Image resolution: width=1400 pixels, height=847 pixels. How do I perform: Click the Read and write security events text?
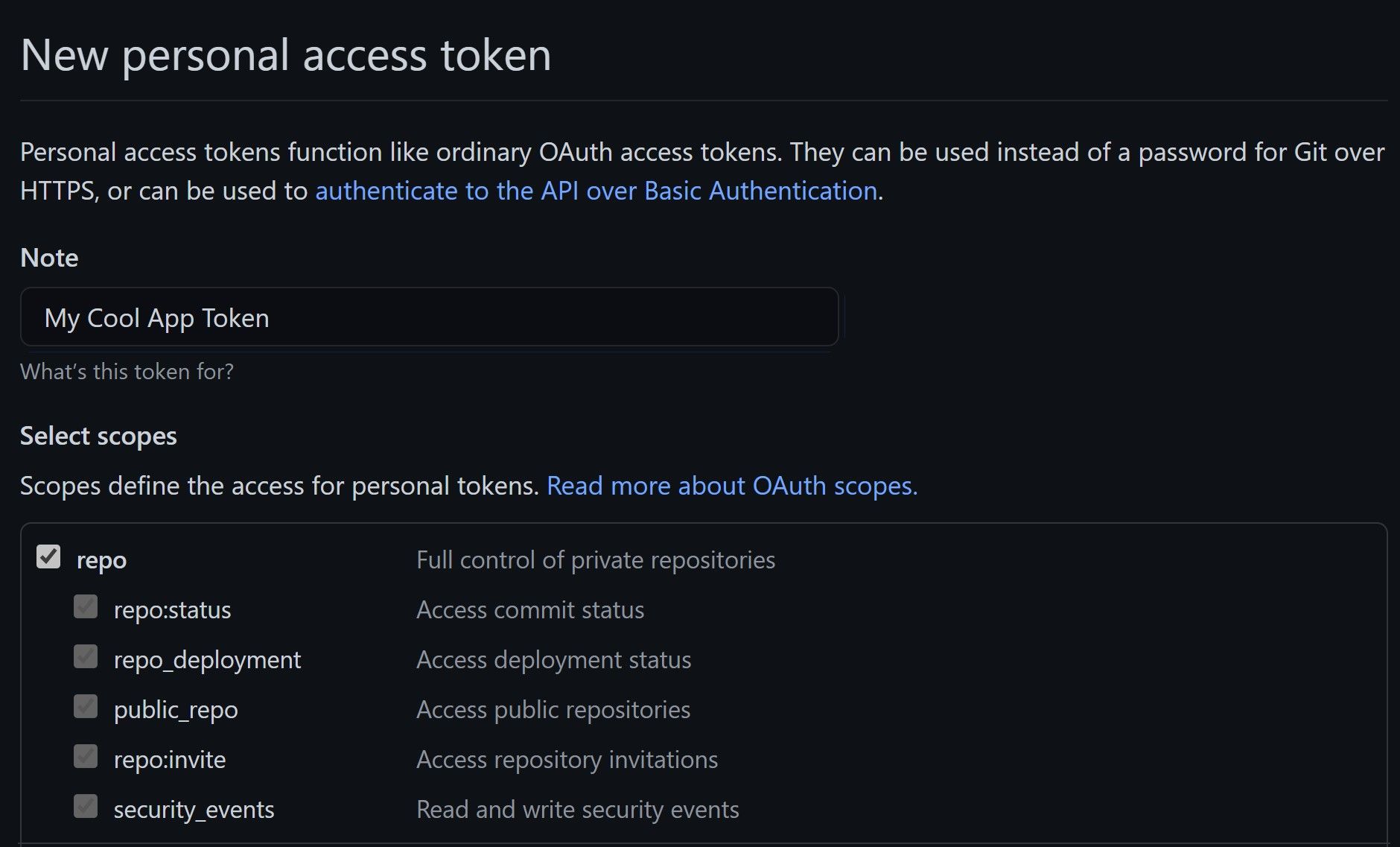pyautogui.click(x=578, y=809)
